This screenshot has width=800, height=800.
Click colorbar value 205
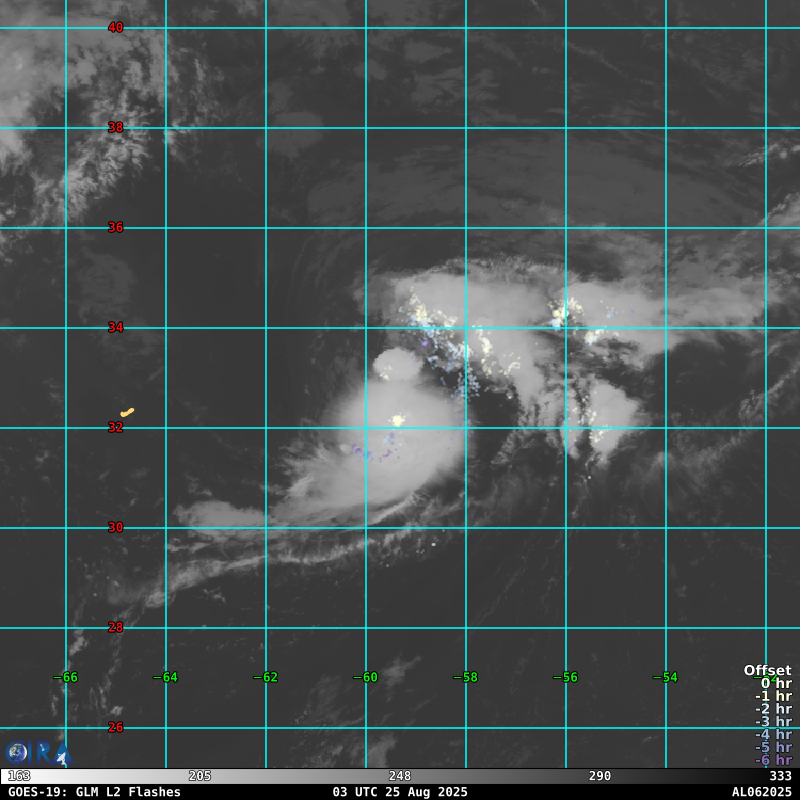(x=199, y=777)
